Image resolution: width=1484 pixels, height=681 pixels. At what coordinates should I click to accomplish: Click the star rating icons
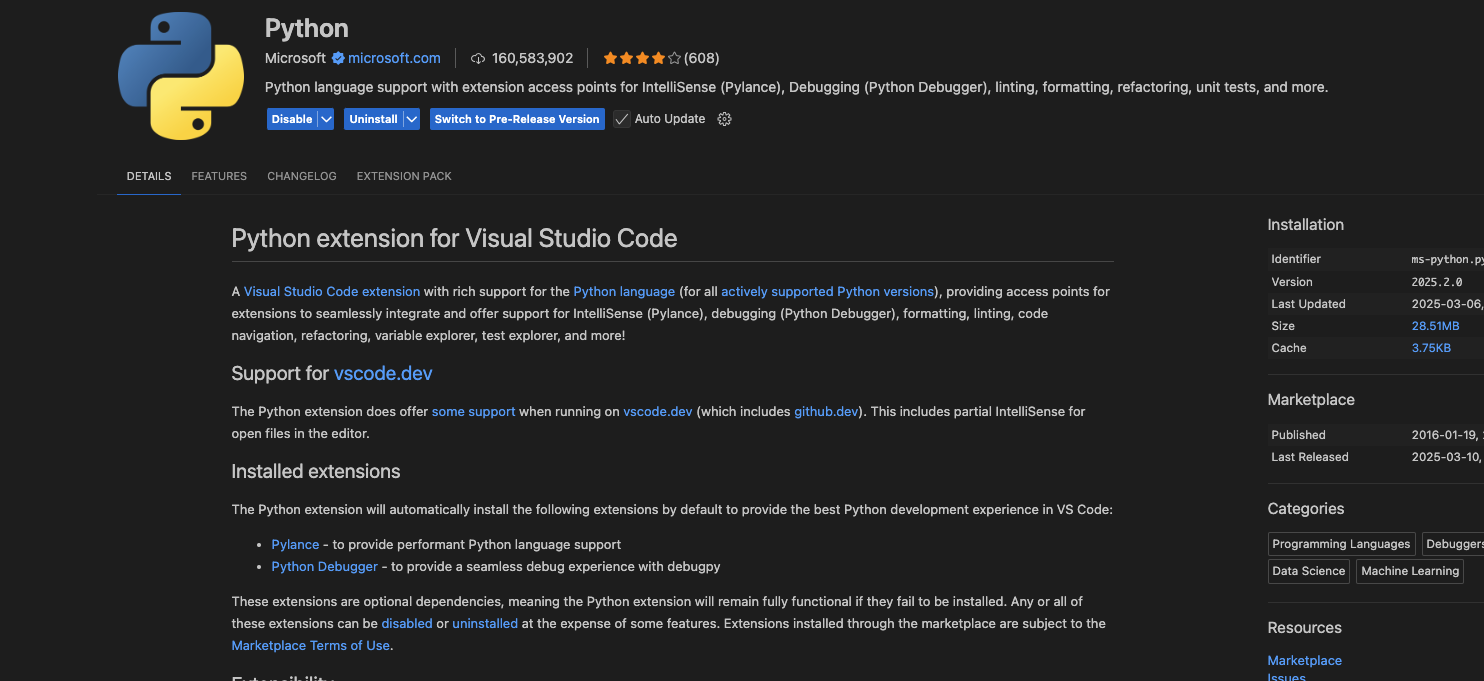(x=642, y=58)
